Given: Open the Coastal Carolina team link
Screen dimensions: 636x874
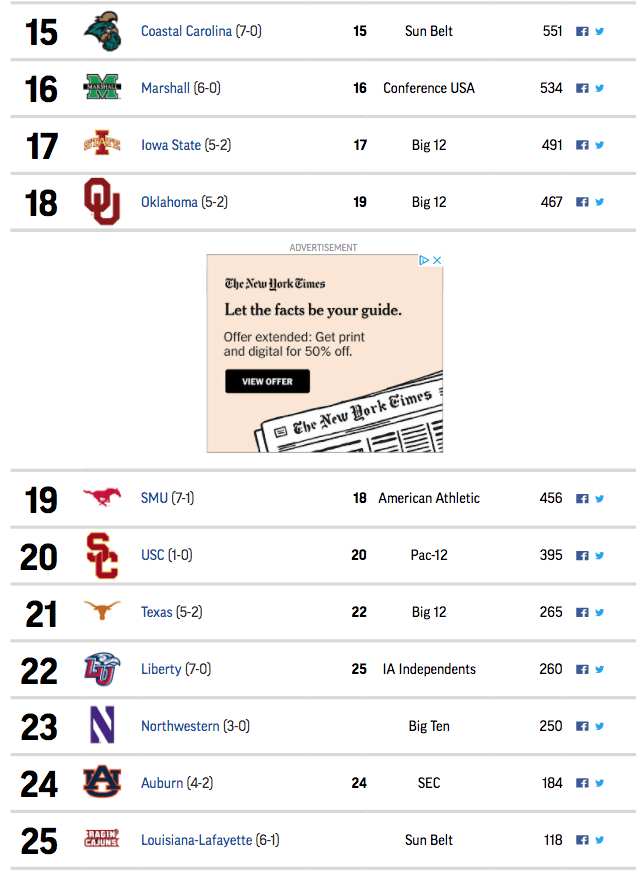Looking at the screenshot, I should [186, 31].
